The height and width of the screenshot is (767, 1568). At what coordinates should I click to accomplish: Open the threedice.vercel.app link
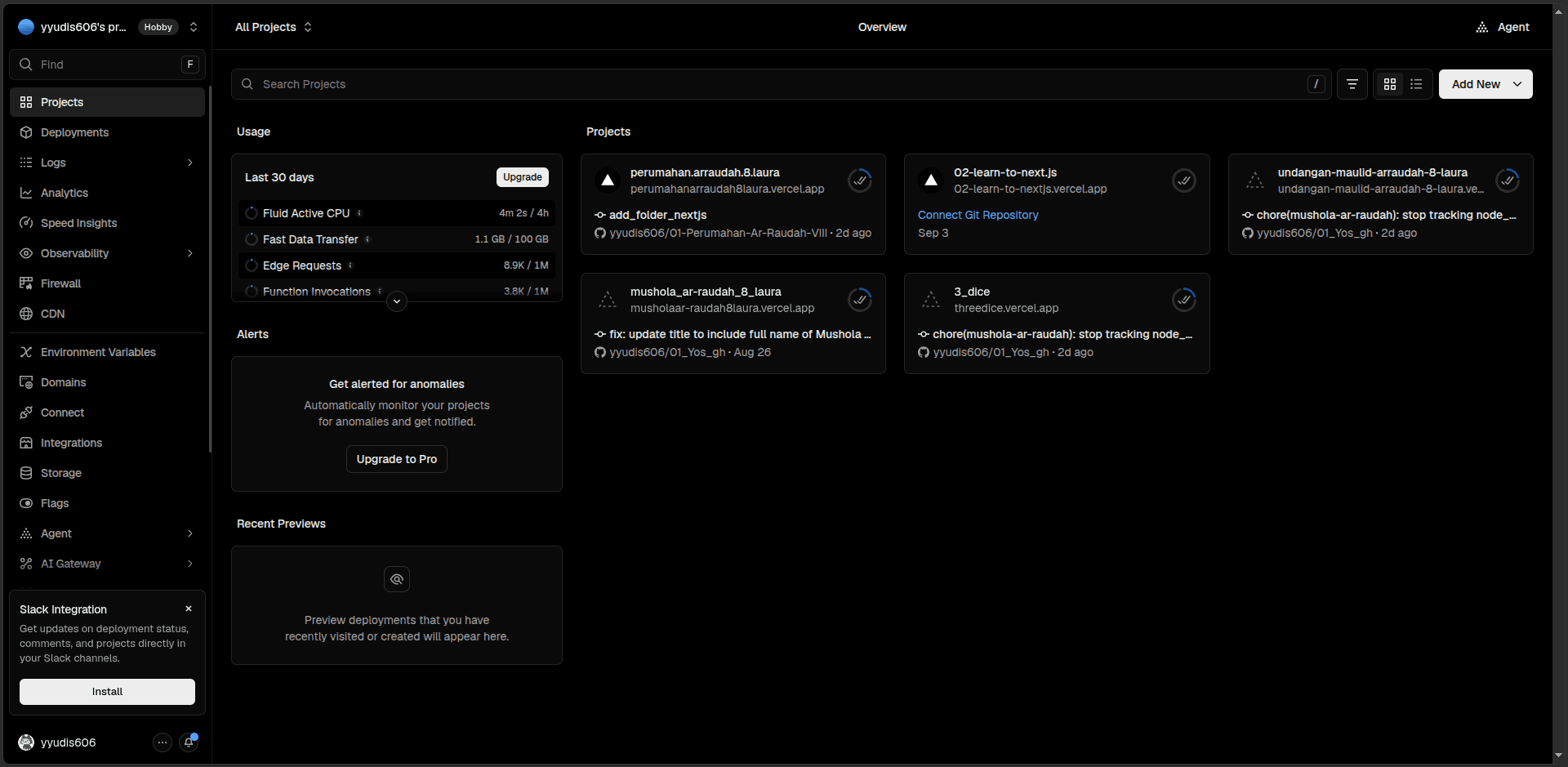(1006, 308)
